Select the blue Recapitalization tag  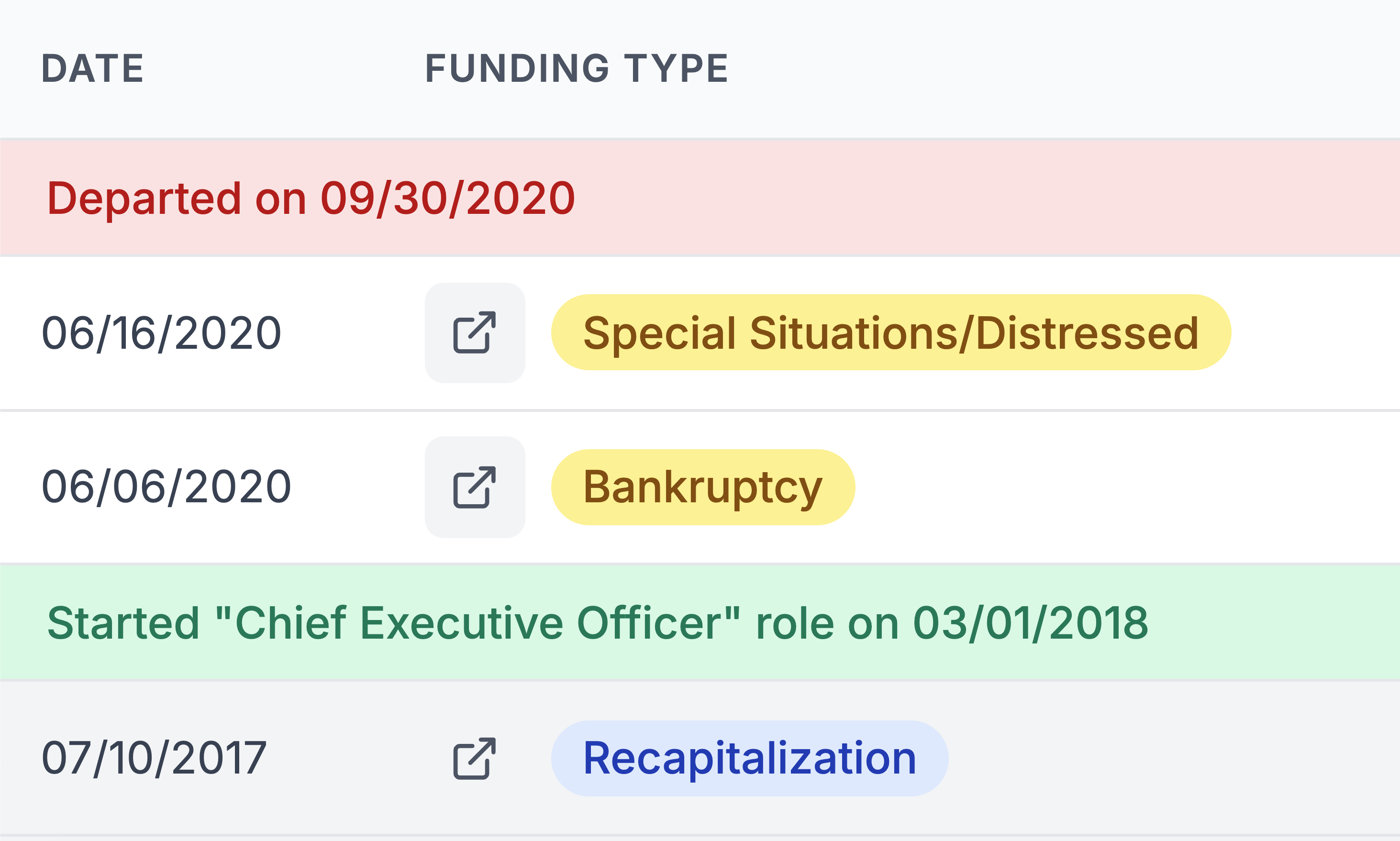coord(749,758)
